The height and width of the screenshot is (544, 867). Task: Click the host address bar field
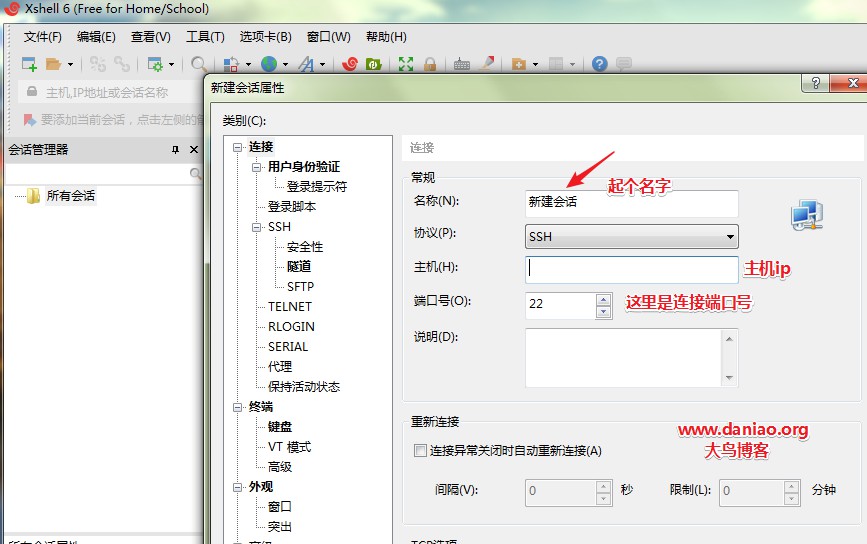point(111,92)
